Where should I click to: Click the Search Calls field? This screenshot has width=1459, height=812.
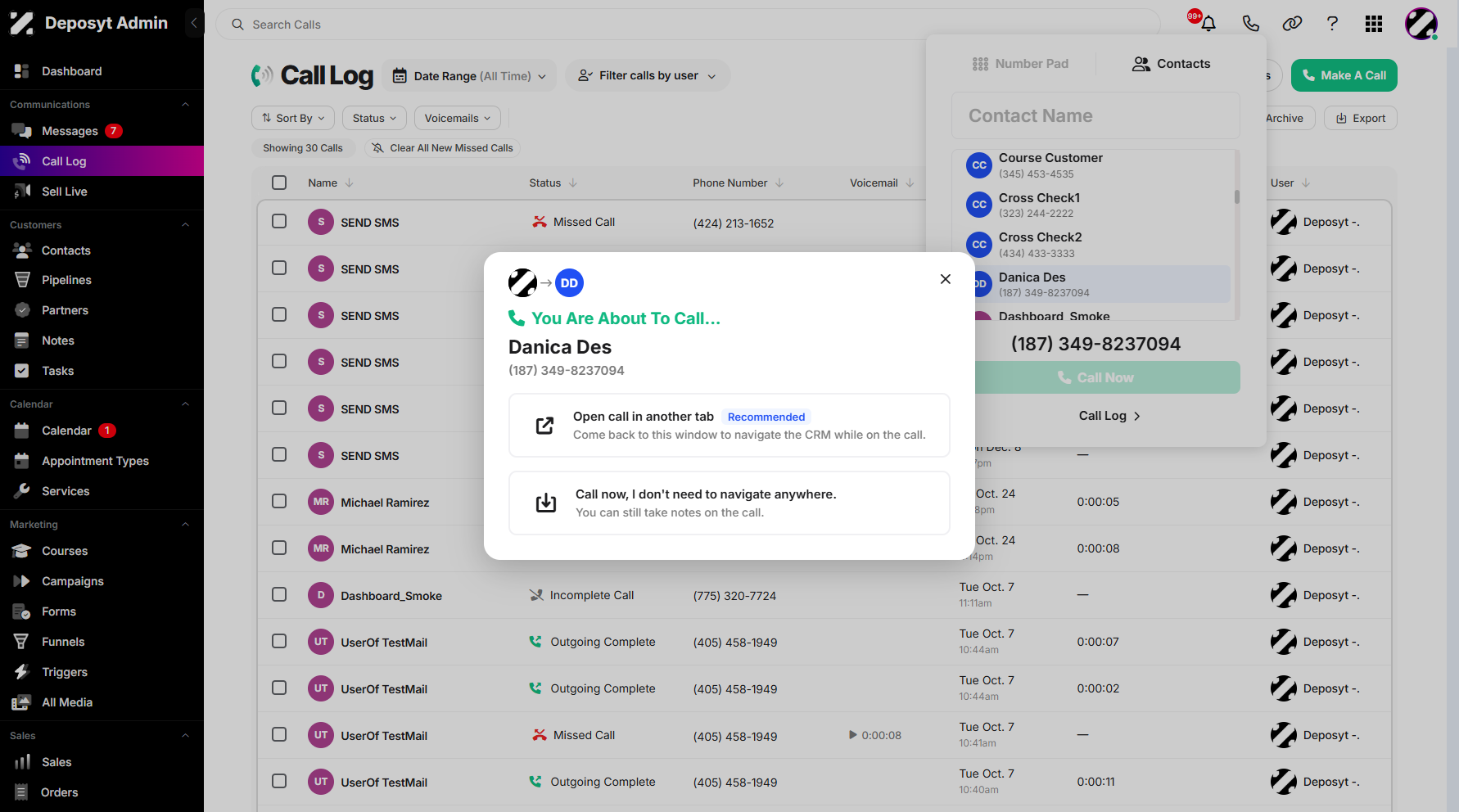click(x=688, y=25)
